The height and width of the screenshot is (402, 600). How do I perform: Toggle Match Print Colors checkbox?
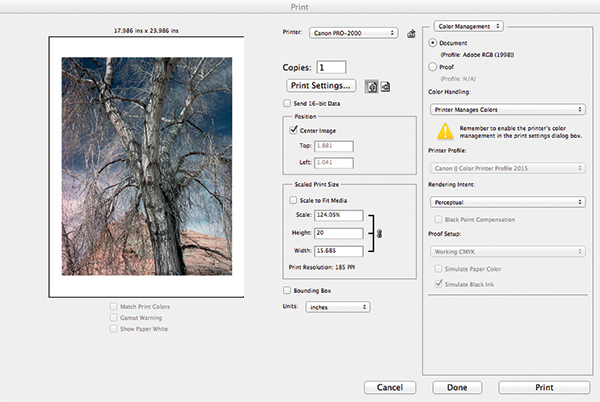(x=113, y=306)
